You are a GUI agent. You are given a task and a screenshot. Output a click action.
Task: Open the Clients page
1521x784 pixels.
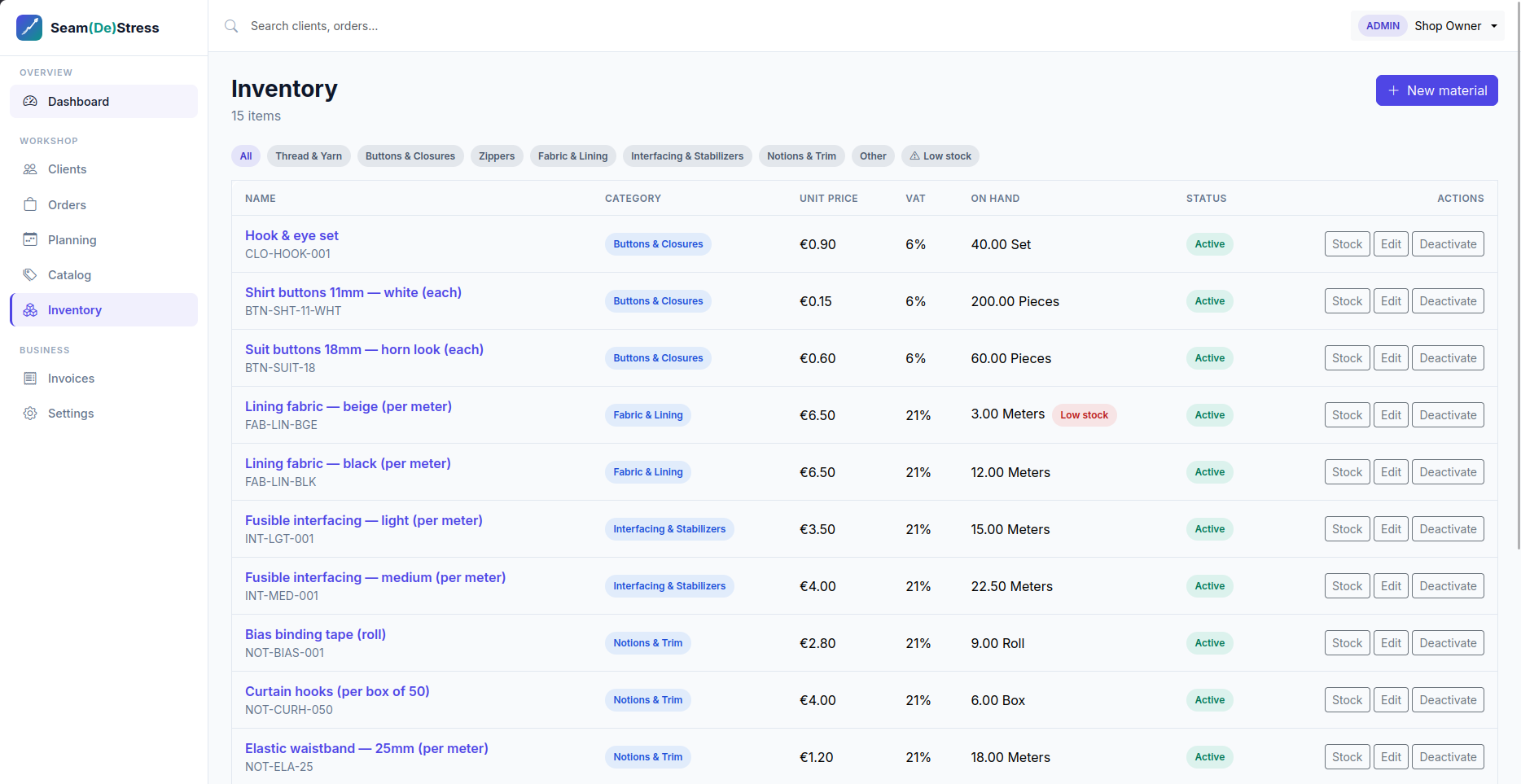103,169
